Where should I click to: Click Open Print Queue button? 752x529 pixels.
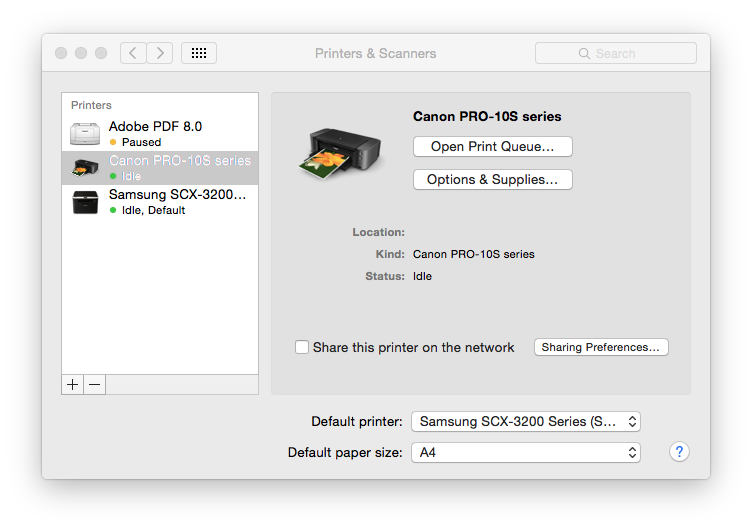492,147
